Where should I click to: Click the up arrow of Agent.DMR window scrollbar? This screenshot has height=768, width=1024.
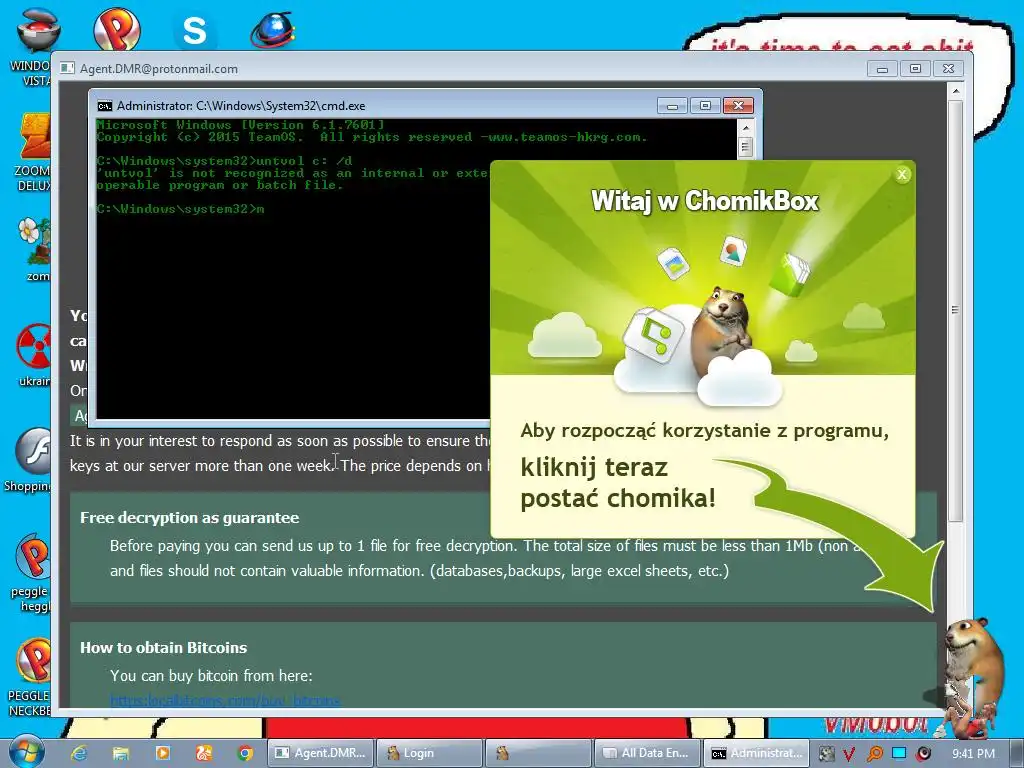click(x=955, y=91)
